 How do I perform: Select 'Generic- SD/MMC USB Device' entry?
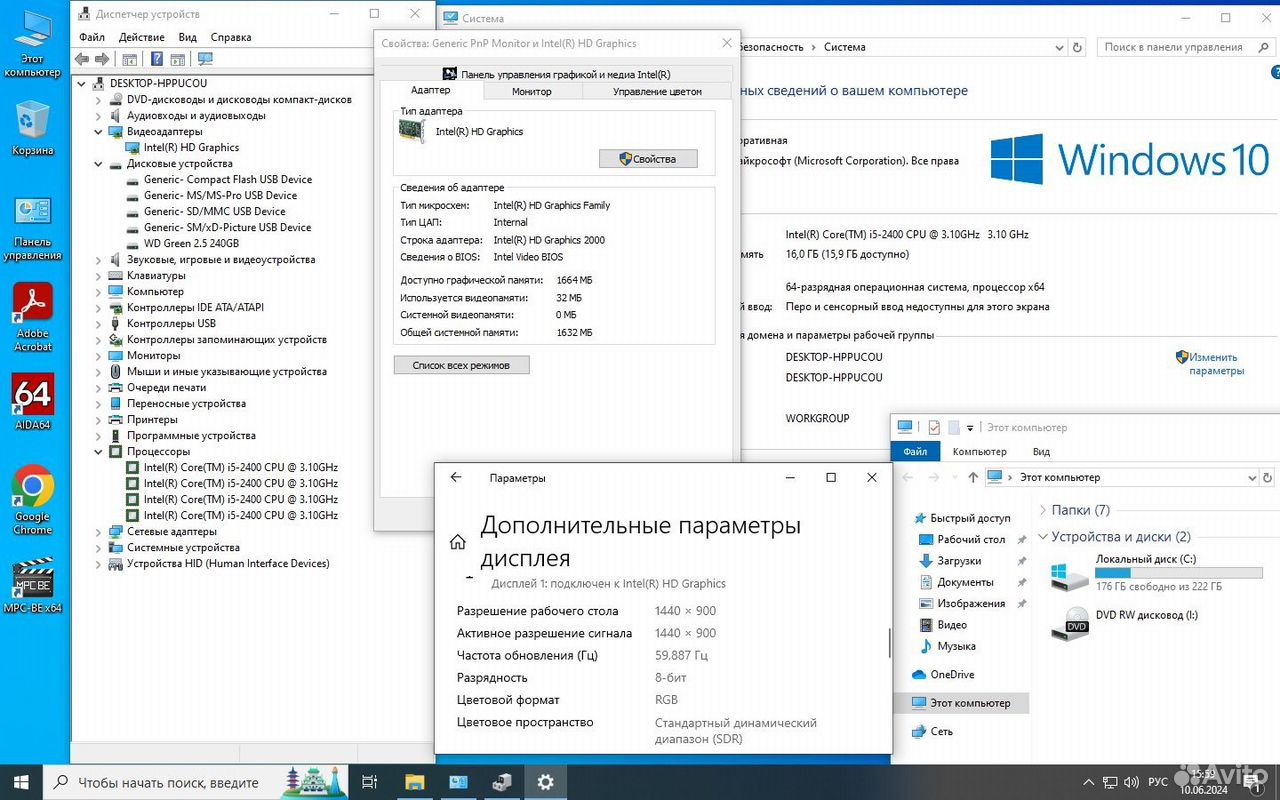coord(214,211)
